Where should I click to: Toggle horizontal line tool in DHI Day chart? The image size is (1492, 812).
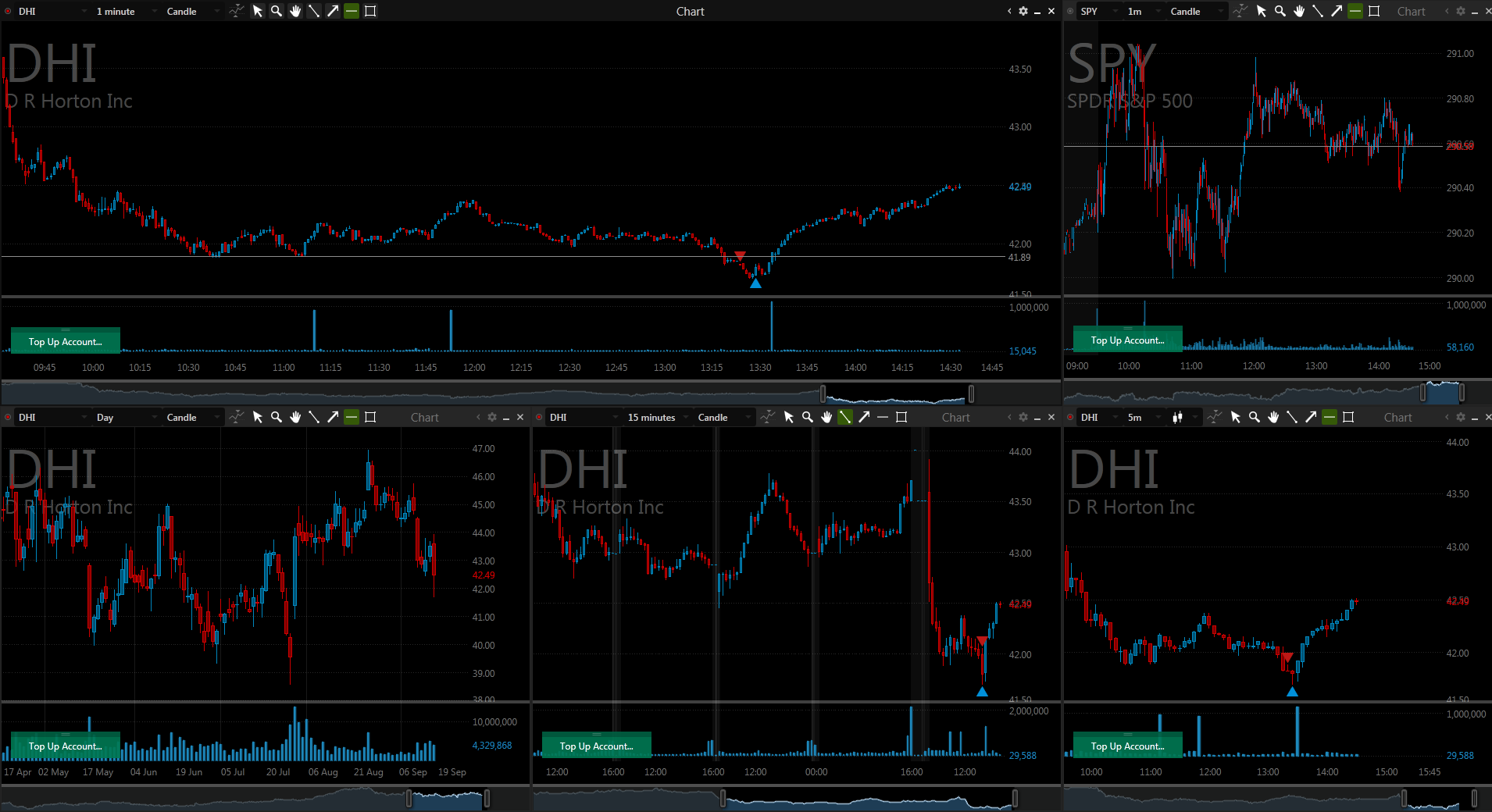pos(352,417)
